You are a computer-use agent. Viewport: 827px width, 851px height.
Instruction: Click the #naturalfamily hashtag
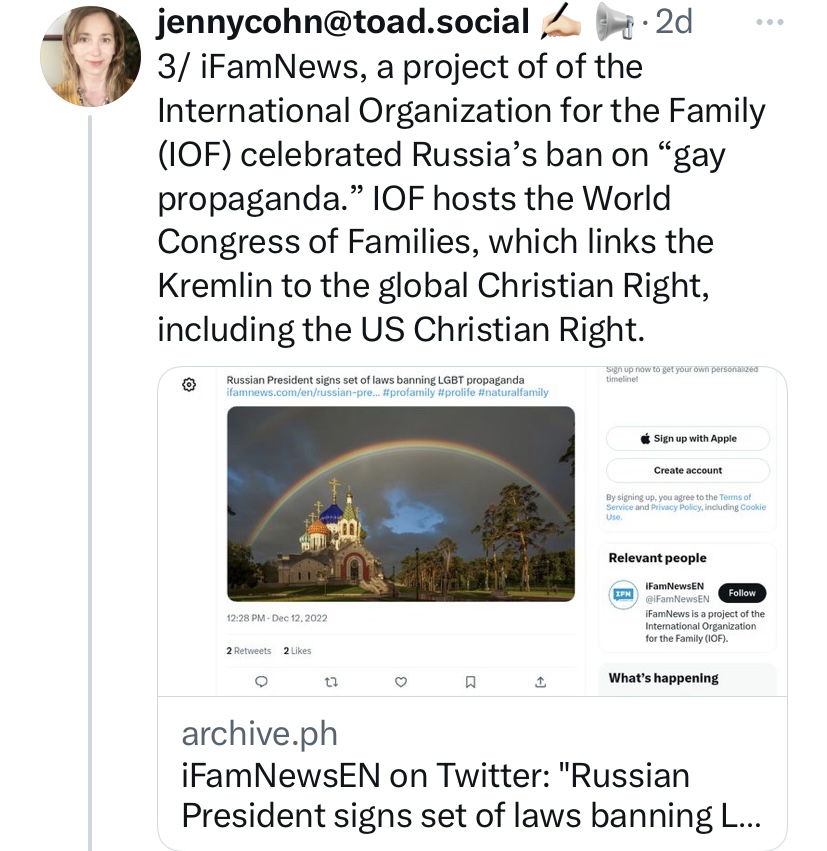click(x=513, y=393)
